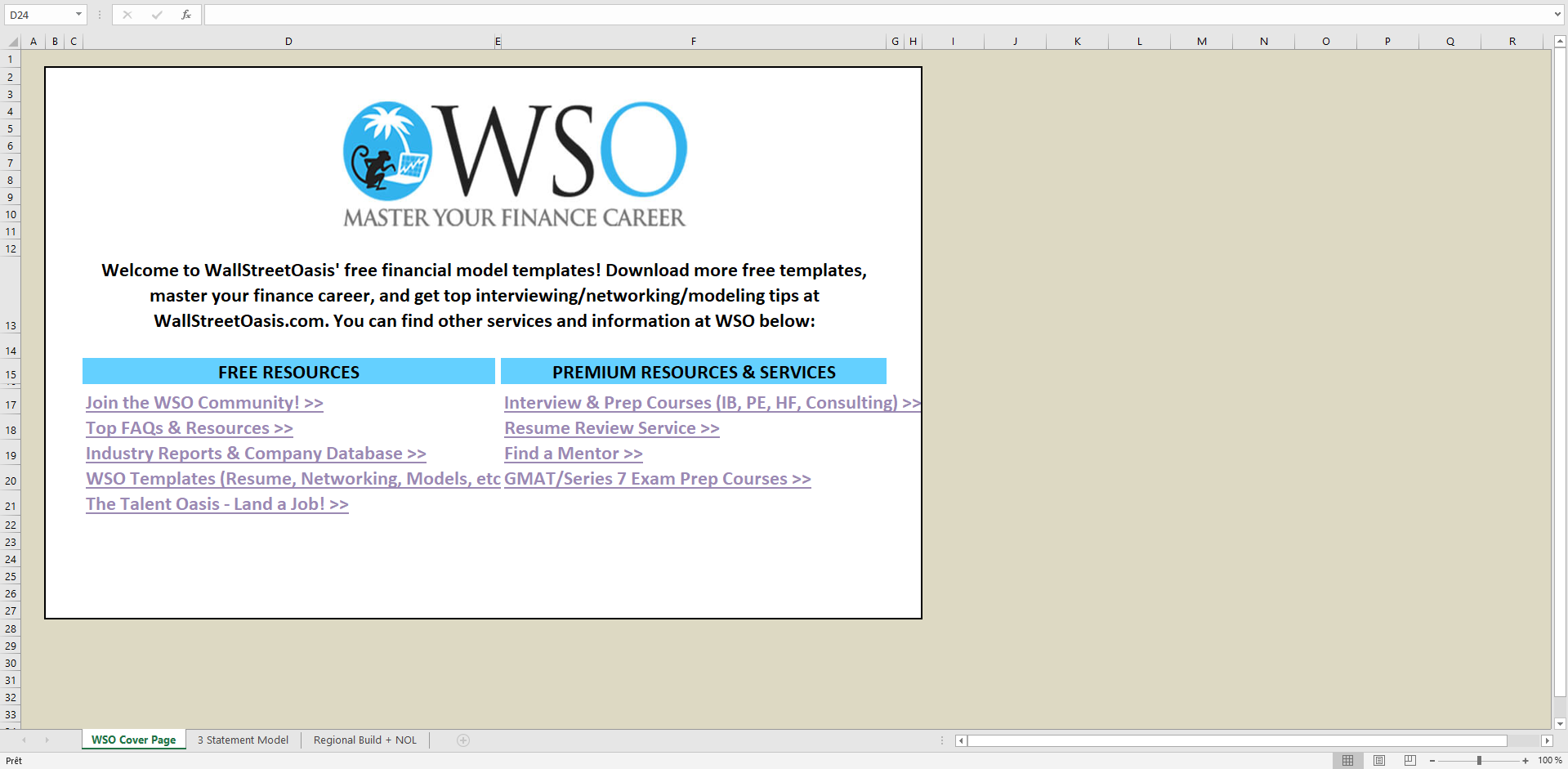Open Find a Mentor link
This screenshot has width=1568, height=769.
point(574,454)
